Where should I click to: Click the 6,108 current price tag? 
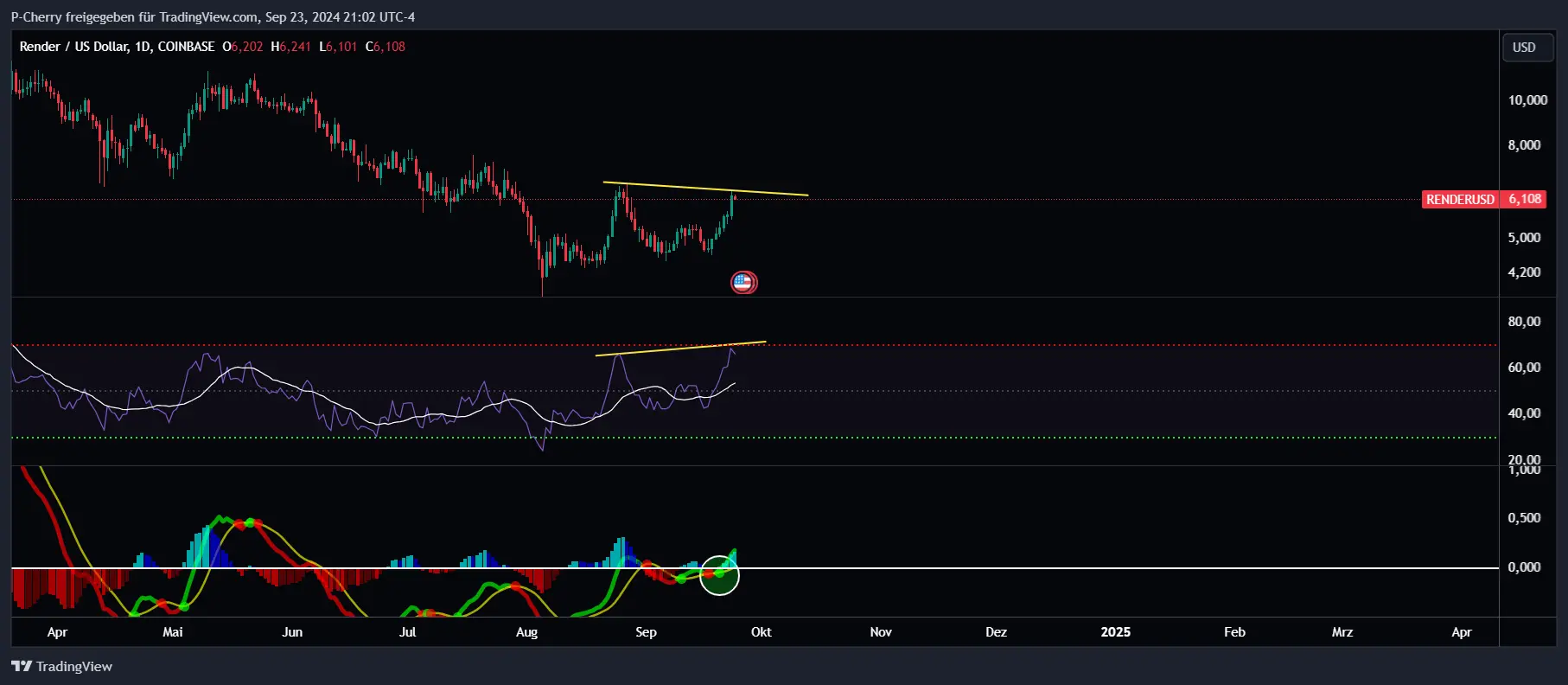(x=1525, y=200)
